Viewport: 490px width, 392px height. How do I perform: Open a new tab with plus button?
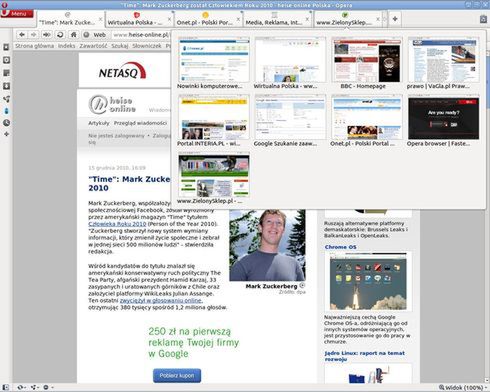coord(395,19)
